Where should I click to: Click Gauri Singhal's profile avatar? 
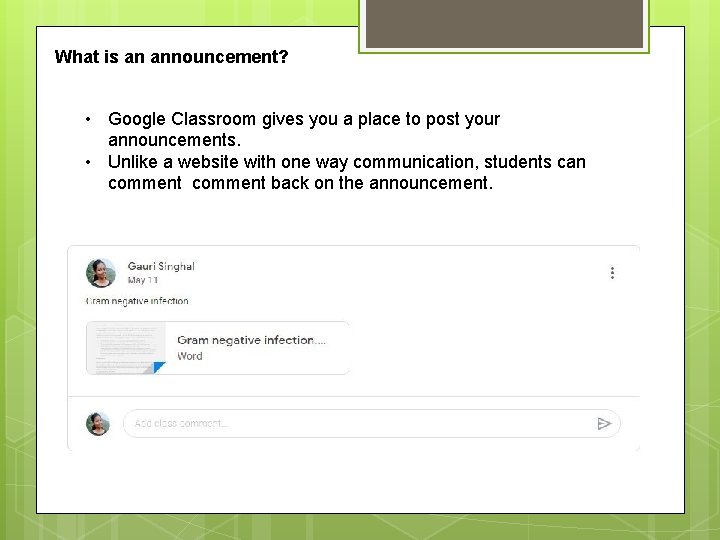click(100, 273)
